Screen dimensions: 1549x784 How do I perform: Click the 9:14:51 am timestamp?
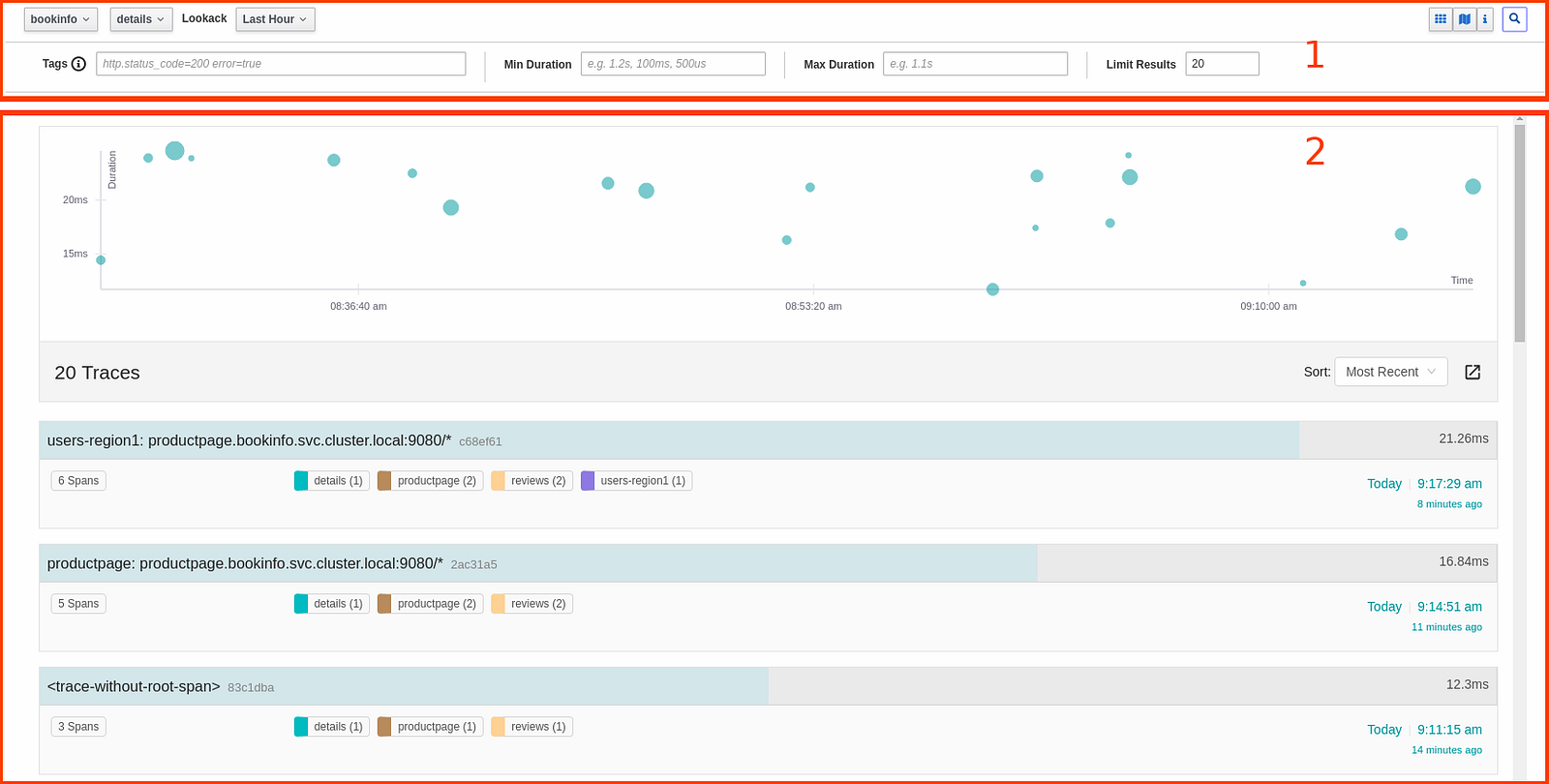pos(1449,607)
